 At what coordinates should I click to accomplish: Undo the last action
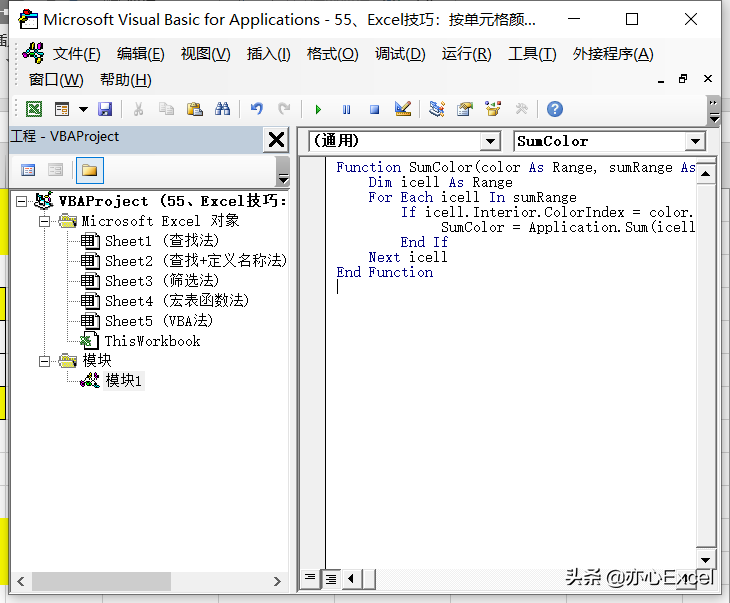pos(257,109)
